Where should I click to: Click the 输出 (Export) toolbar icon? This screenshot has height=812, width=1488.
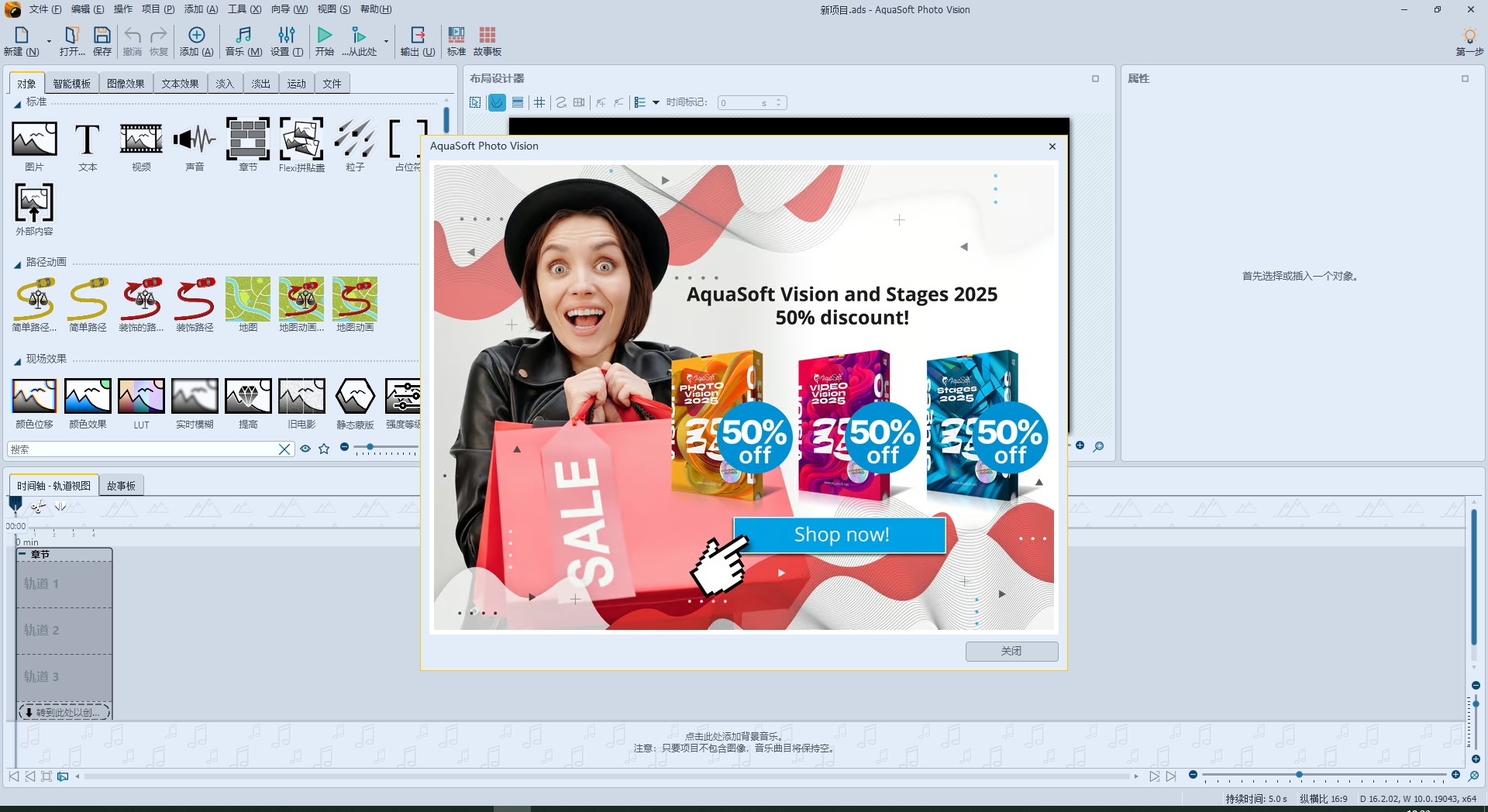(x=418, y=35)
